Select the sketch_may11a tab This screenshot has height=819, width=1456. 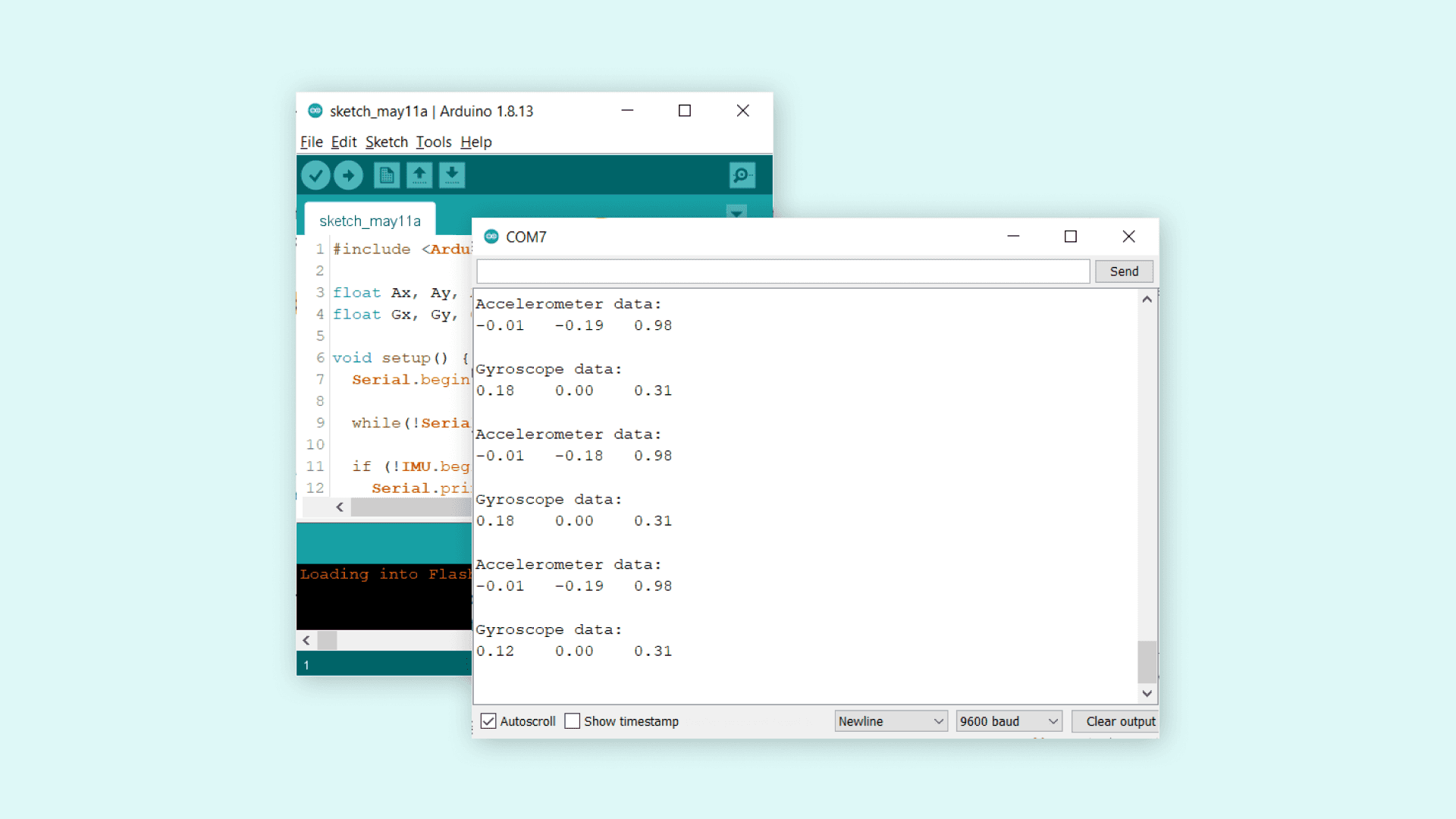coord(370,221)
